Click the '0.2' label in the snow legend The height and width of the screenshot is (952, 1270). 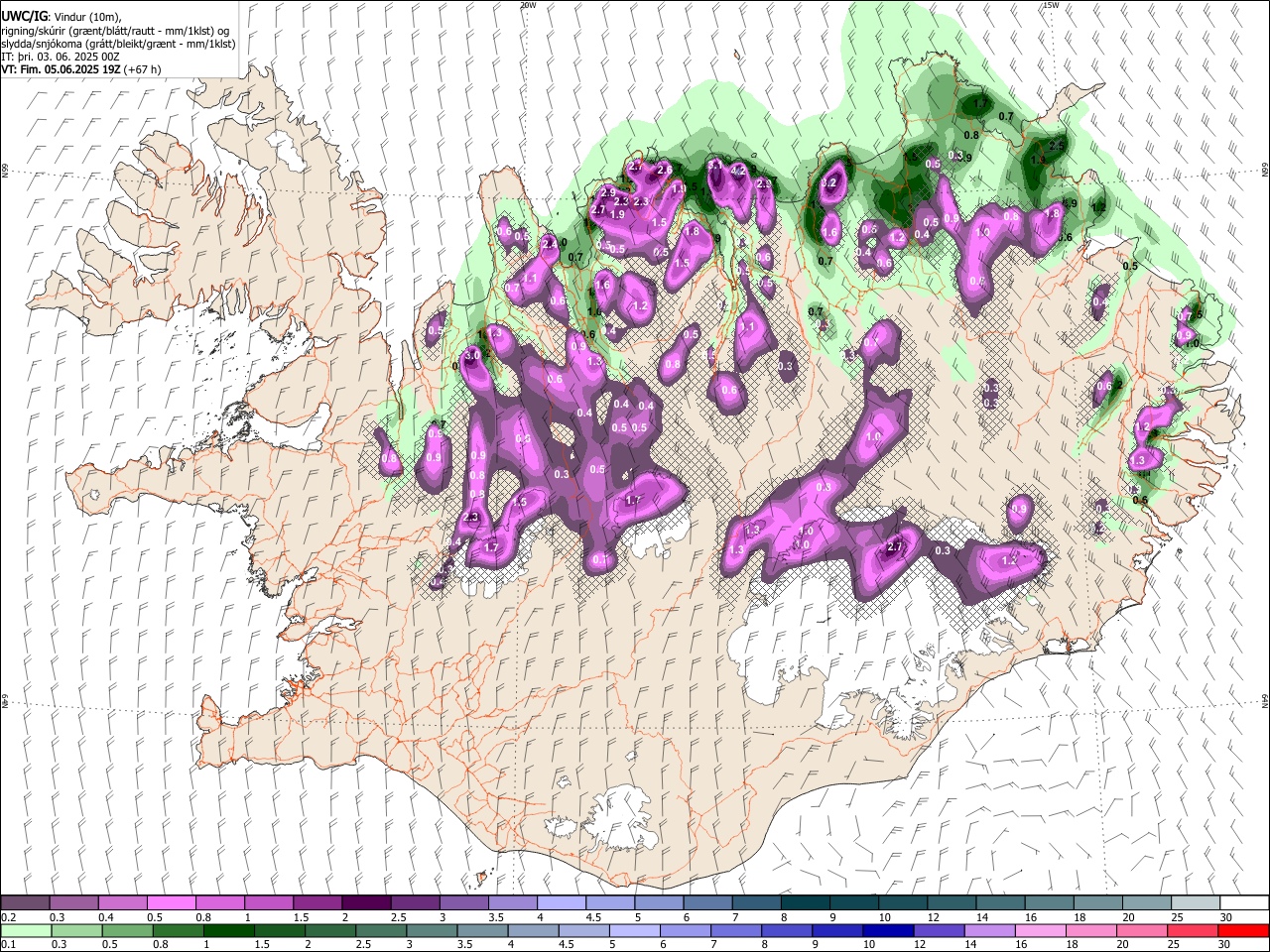click(7, 917)
